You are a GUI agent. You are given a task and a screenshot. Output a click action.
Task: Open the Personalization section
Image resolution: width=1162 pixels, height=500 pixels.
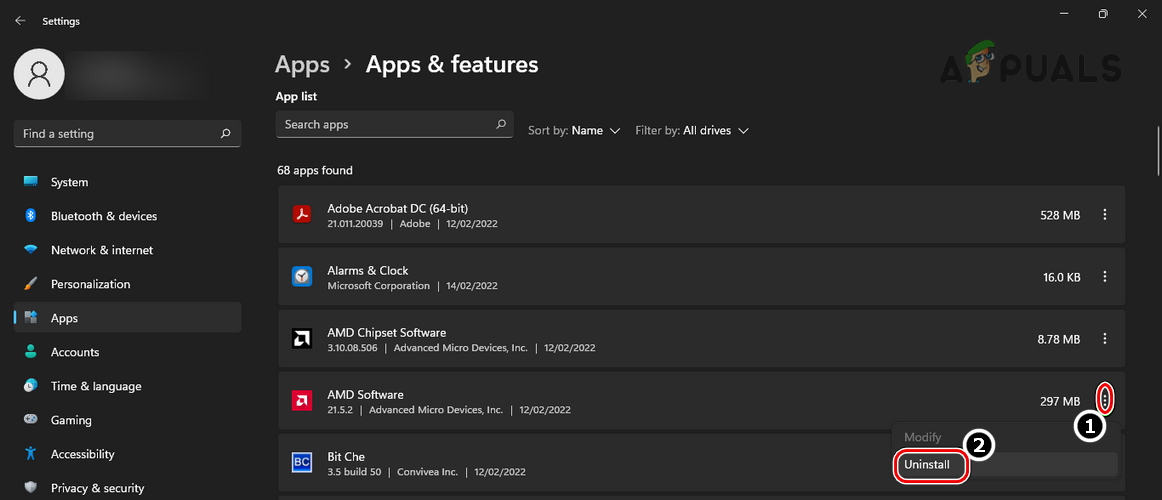point(90,284)
